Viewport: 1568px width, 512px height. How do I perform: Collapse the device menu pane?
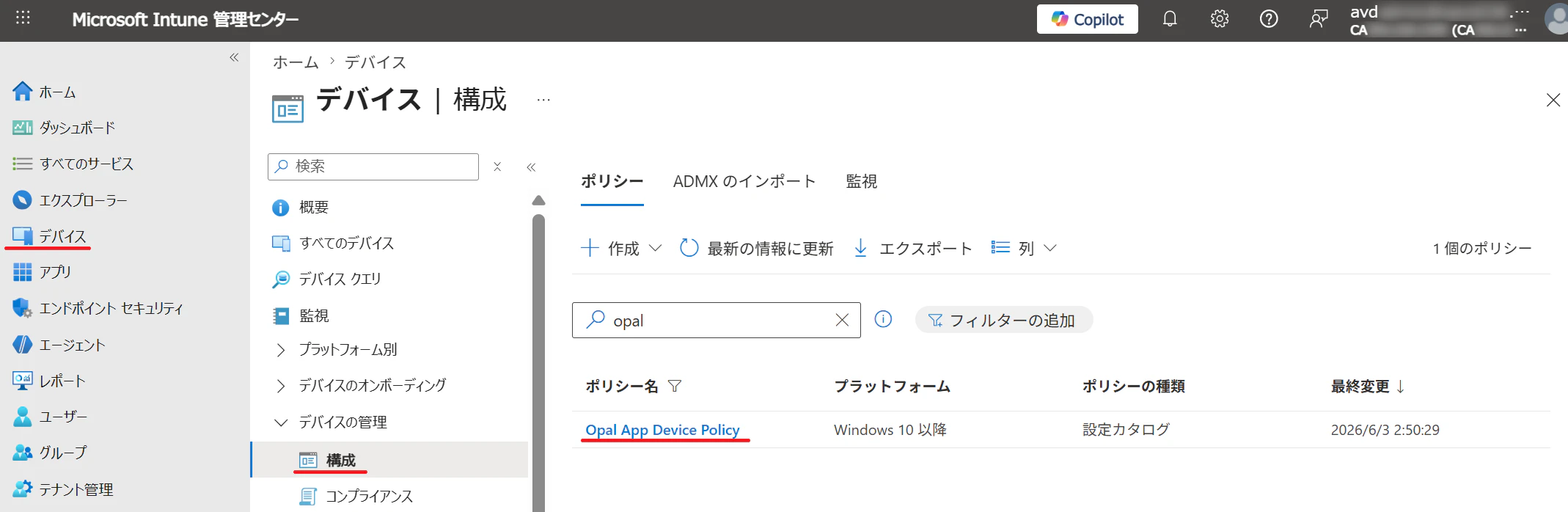coord(531,167)
